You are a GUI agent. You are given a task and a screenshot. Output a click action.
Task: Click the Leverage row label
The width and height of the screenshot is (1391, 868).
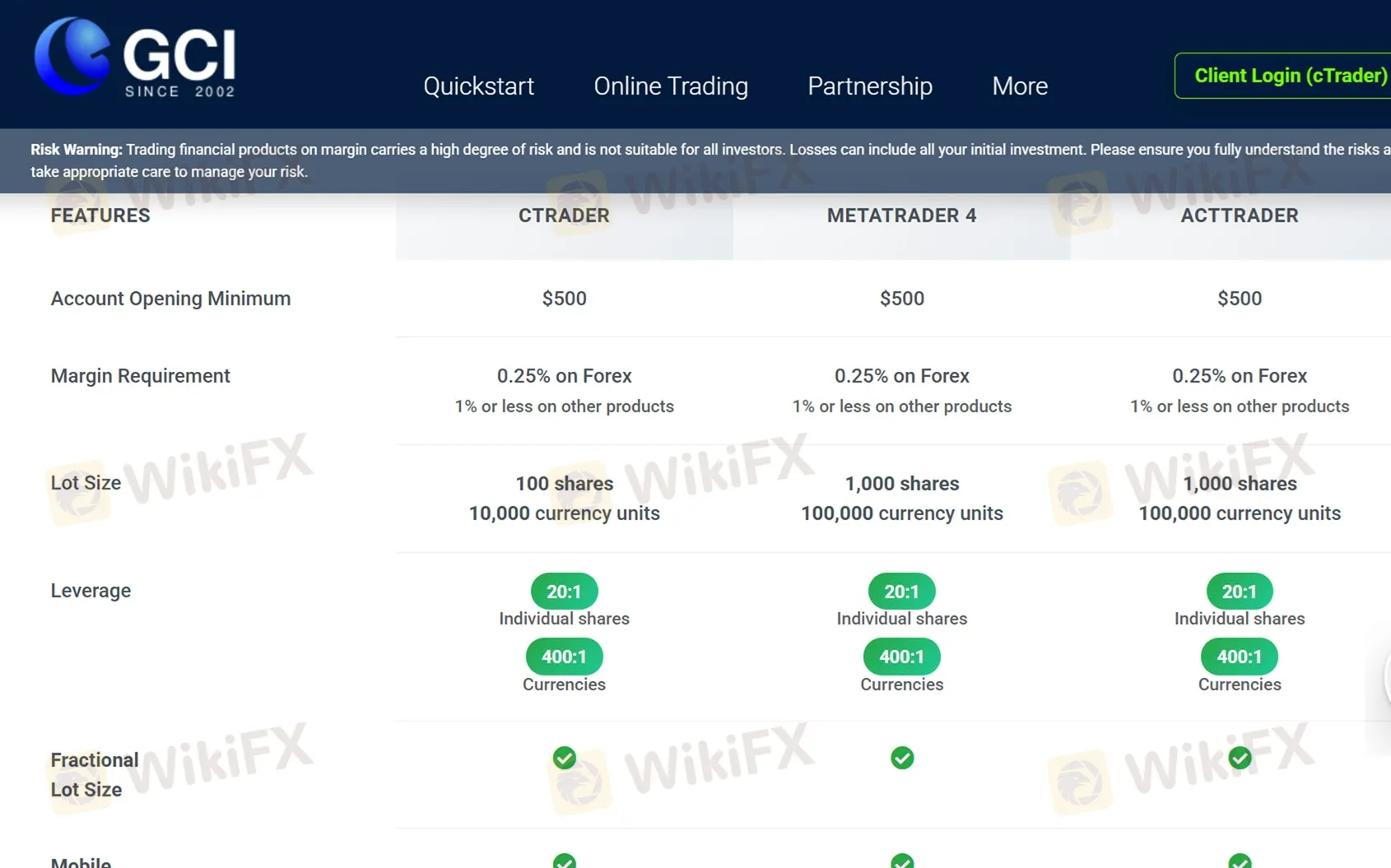click(91, 591)
